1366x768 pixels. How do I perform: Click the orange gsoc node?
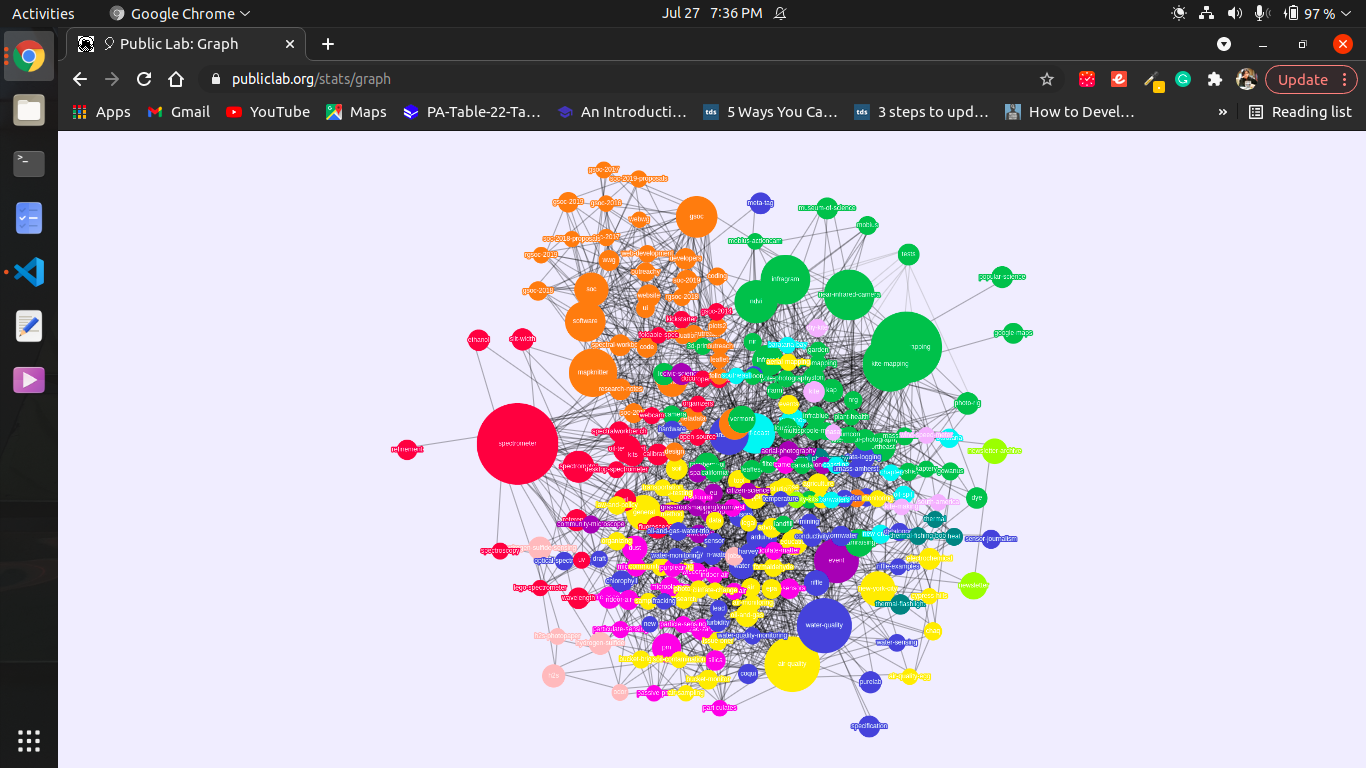point(696,216)
